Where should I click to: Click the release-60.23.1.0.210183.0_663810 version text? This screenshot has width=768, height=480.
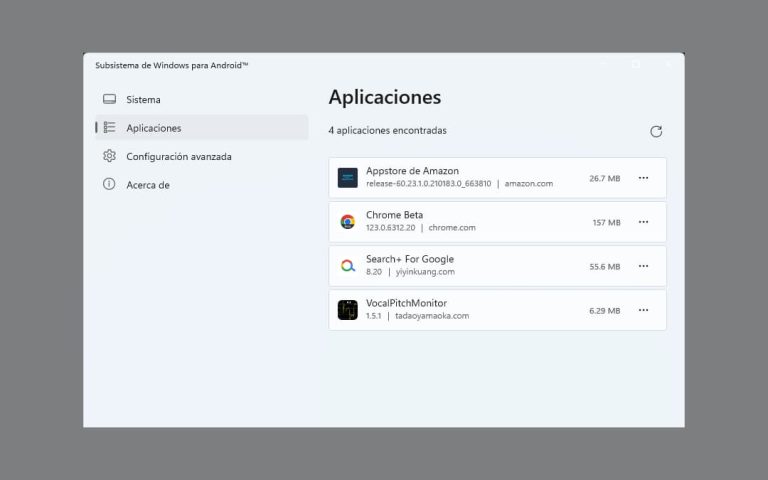click(x=429, y=184)
